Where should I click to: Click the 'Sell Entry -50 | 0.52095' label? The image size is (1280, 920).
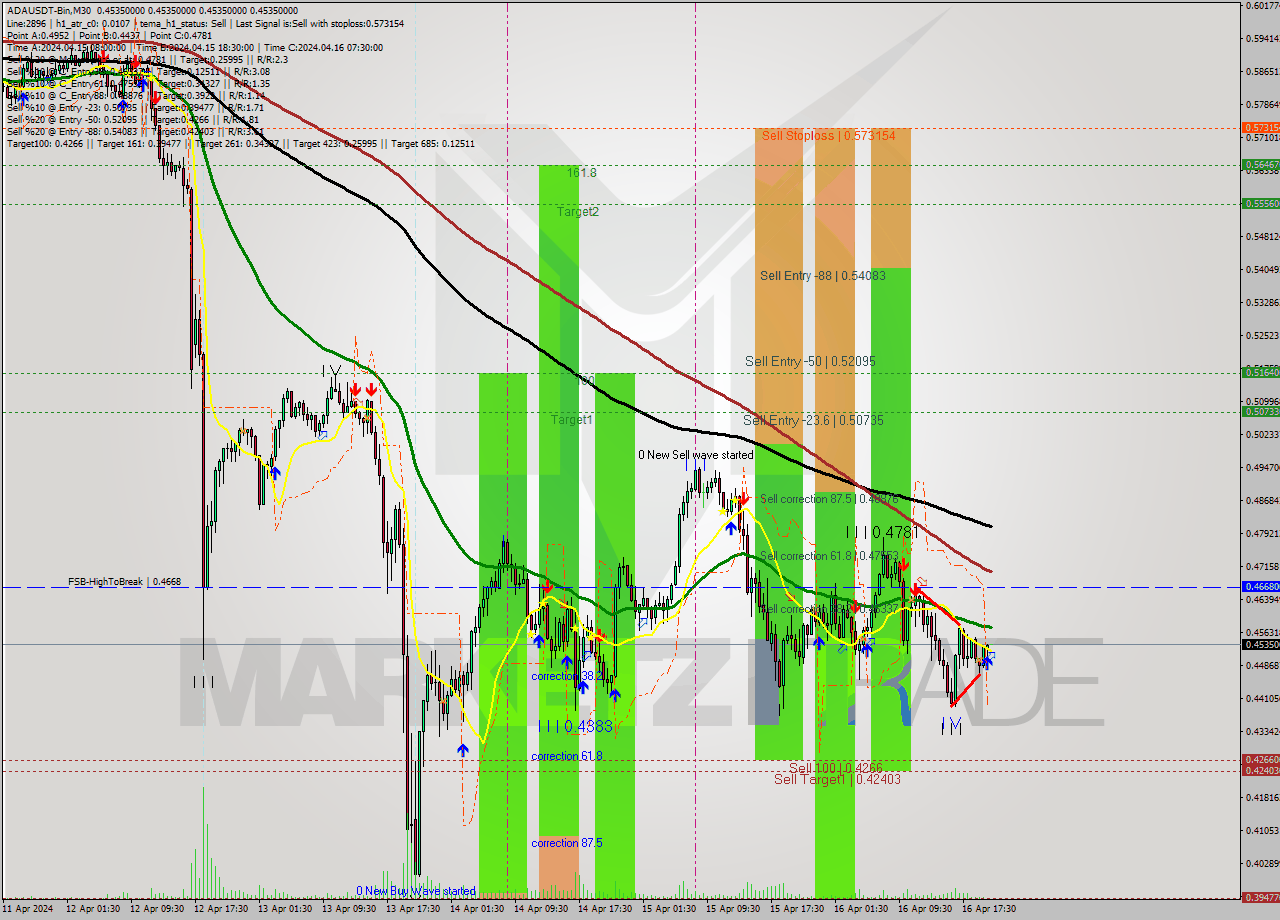point(810,361)
